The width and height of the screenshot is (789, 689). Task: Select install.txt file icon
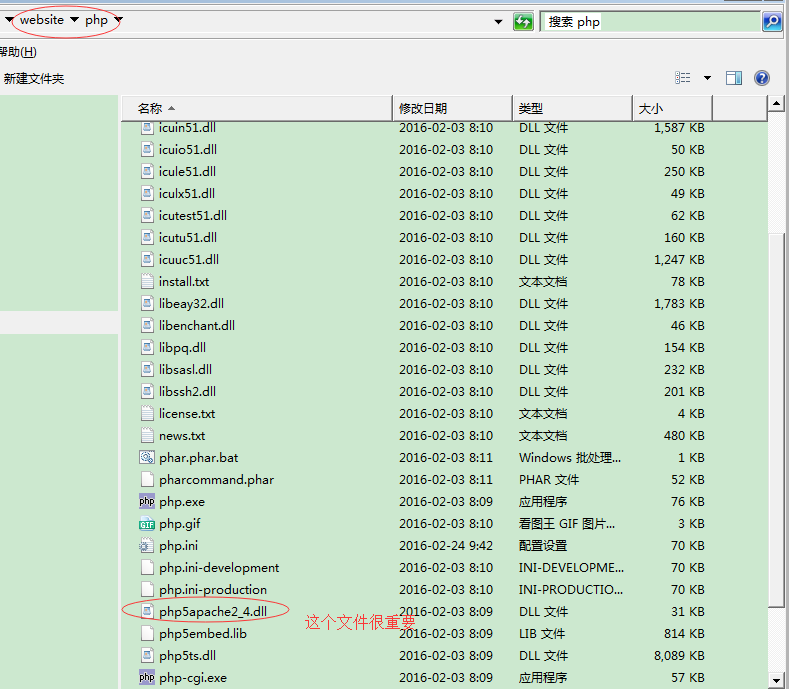click(147, 281)
